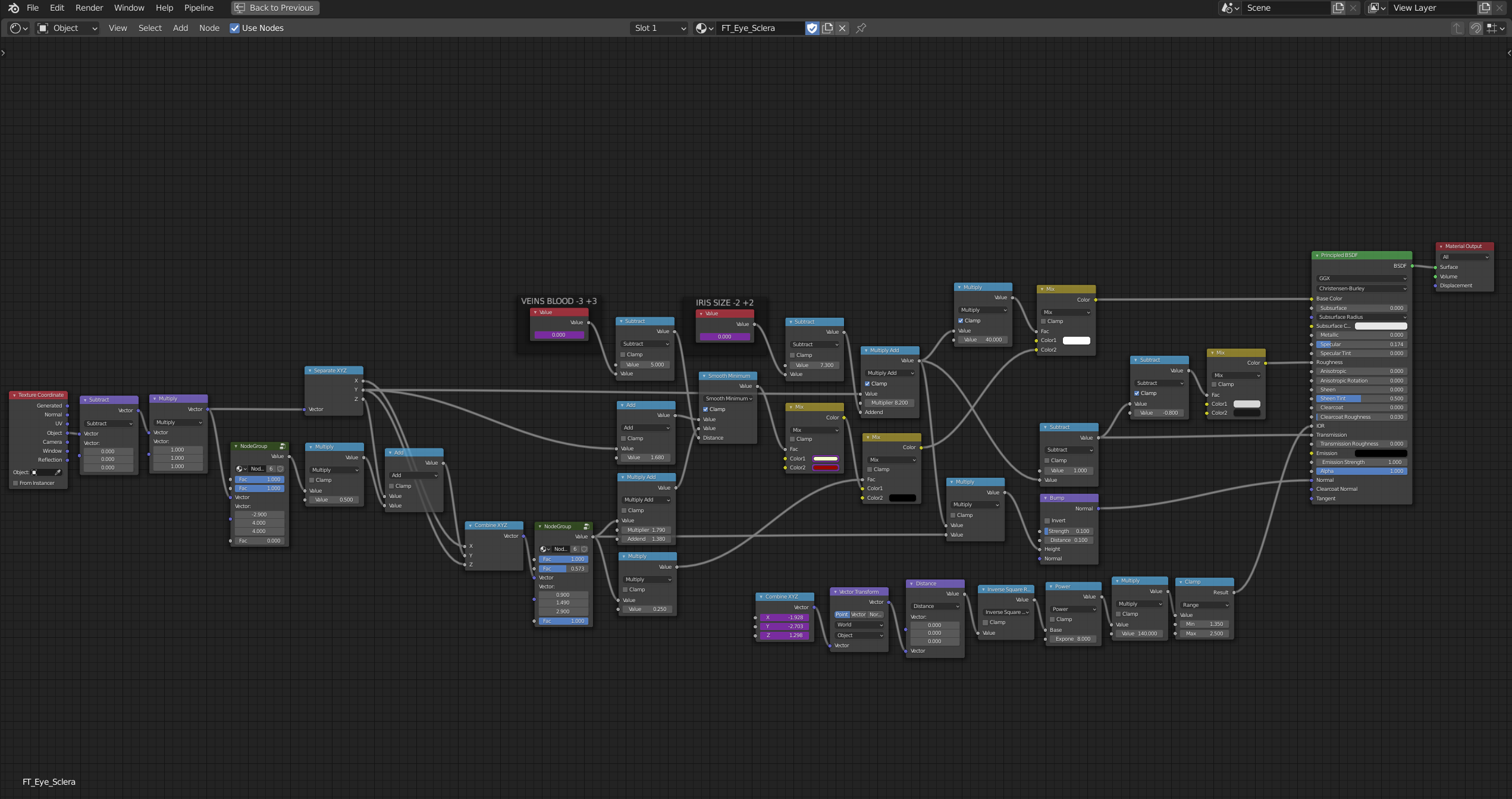Click the new view layer icon
This screenshot has height=799, width=1512.
[1485, 8]
